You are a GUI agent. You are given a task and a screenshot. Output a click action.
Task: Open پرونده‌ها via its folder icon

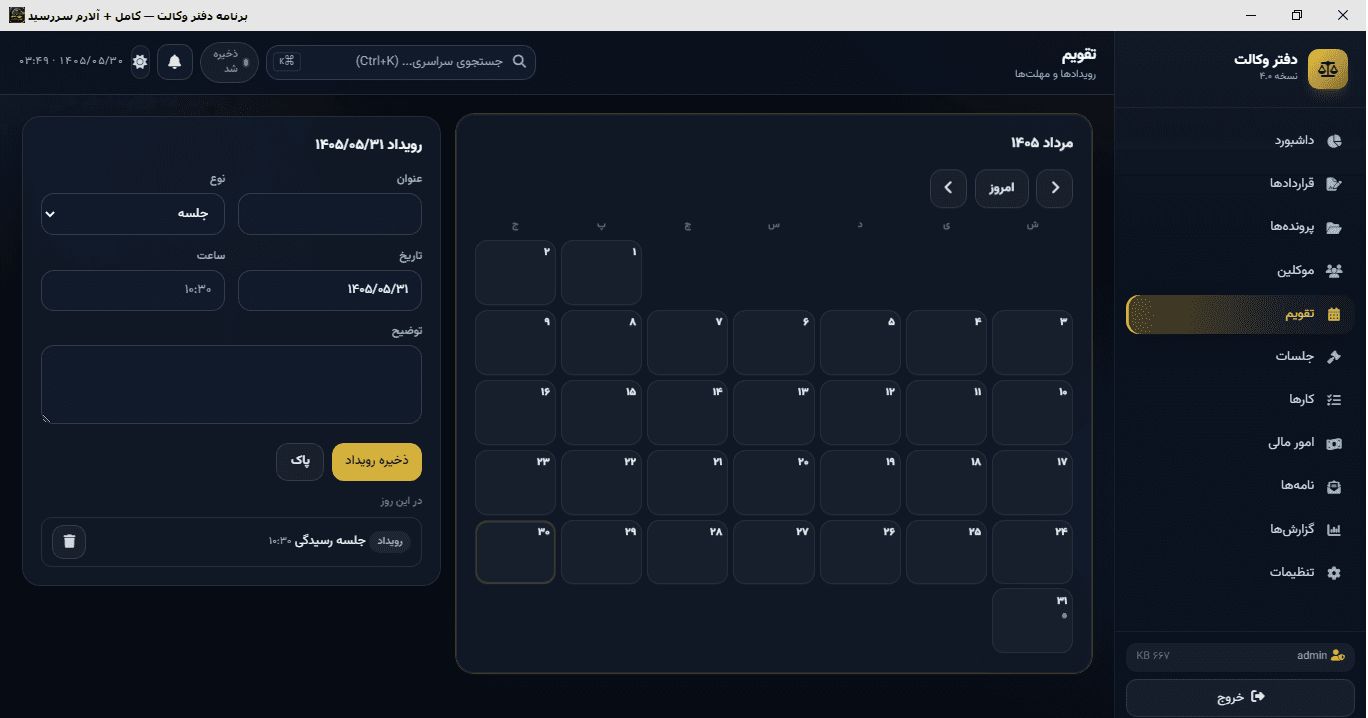1334,227
